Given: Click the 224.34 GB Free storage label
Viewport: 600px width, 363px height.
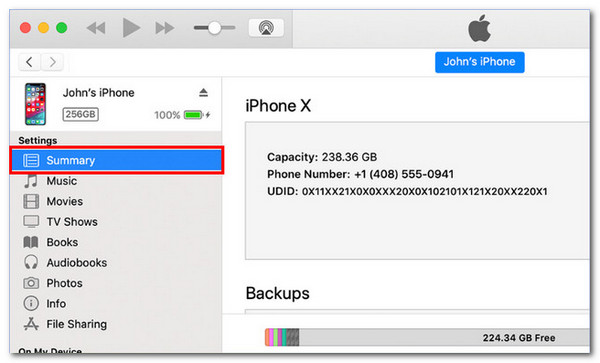Looking at the screenshot, I should tap(518, 338).
